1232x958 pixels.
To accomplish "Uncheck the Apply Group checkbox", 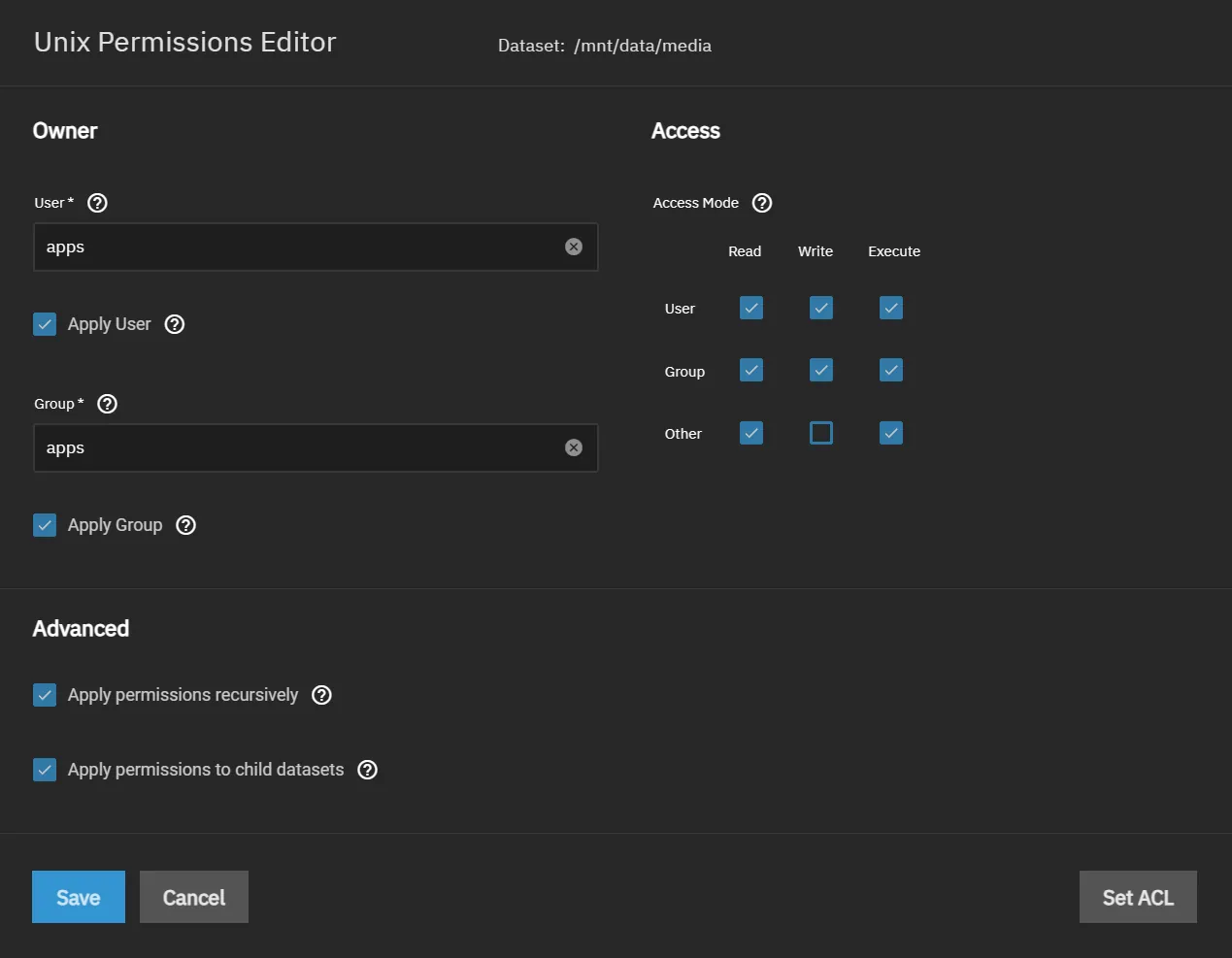I will pyautogui.click(x=45, y=525).
